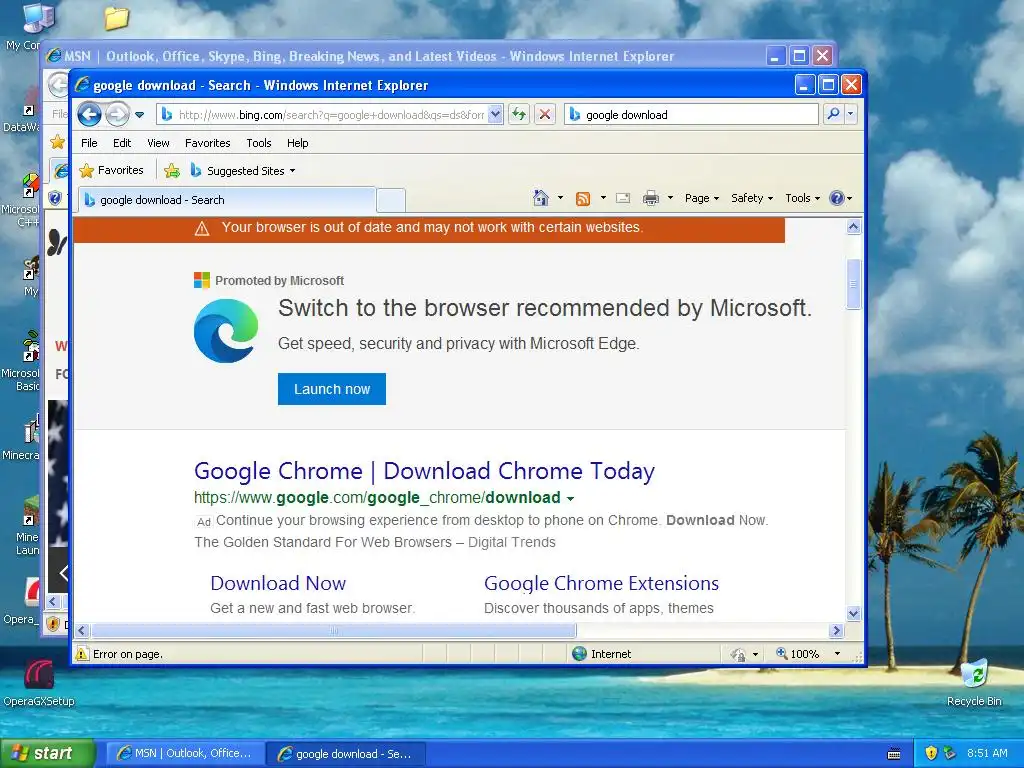Image resolution: width=1024 pixels, height=768 pixels.
Task: Expand the feeds dropdown arrow
Action: tap(603, 198)
